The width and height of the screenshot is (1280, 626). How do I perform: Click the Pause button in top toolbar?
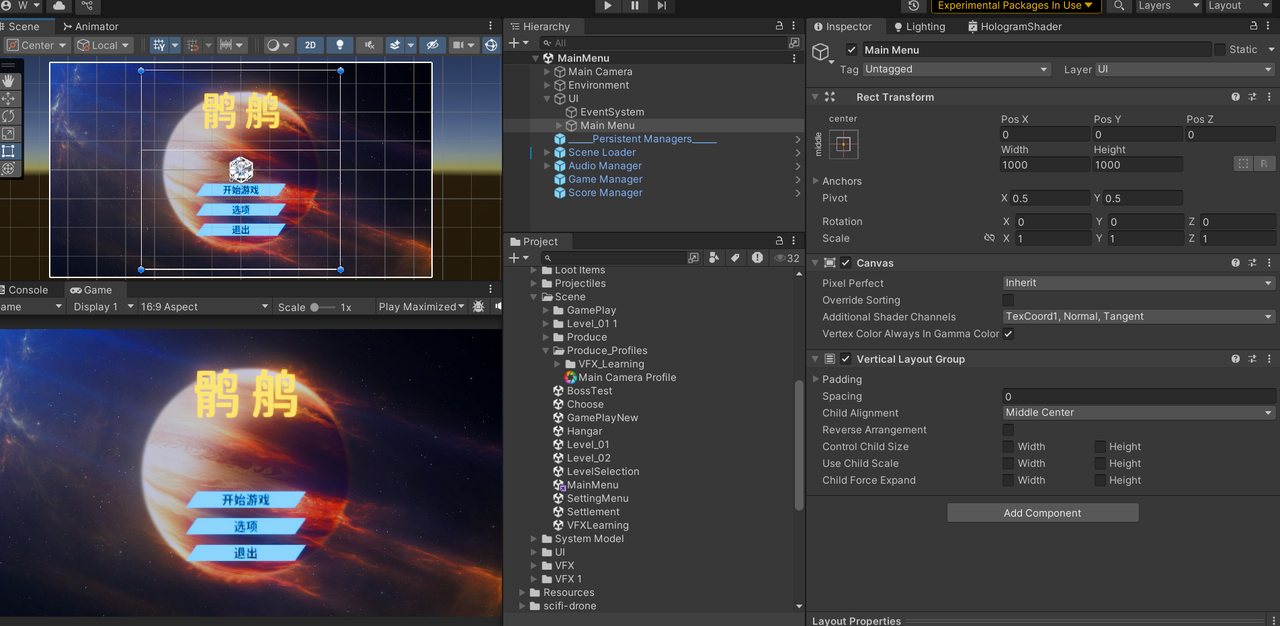pos(635,6)
